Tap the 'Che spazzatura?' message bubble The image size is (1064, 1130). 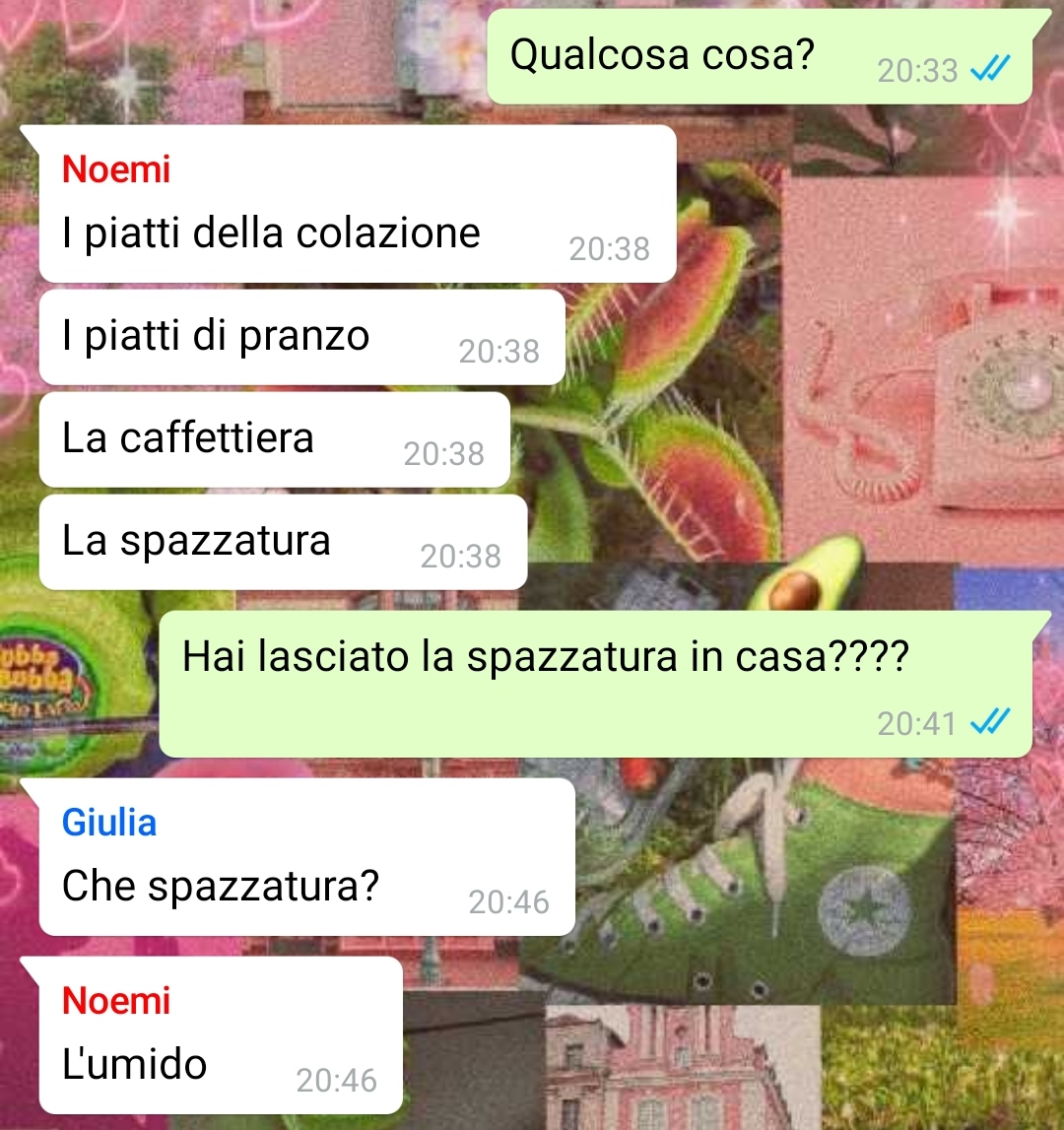(x=307, y=857)
